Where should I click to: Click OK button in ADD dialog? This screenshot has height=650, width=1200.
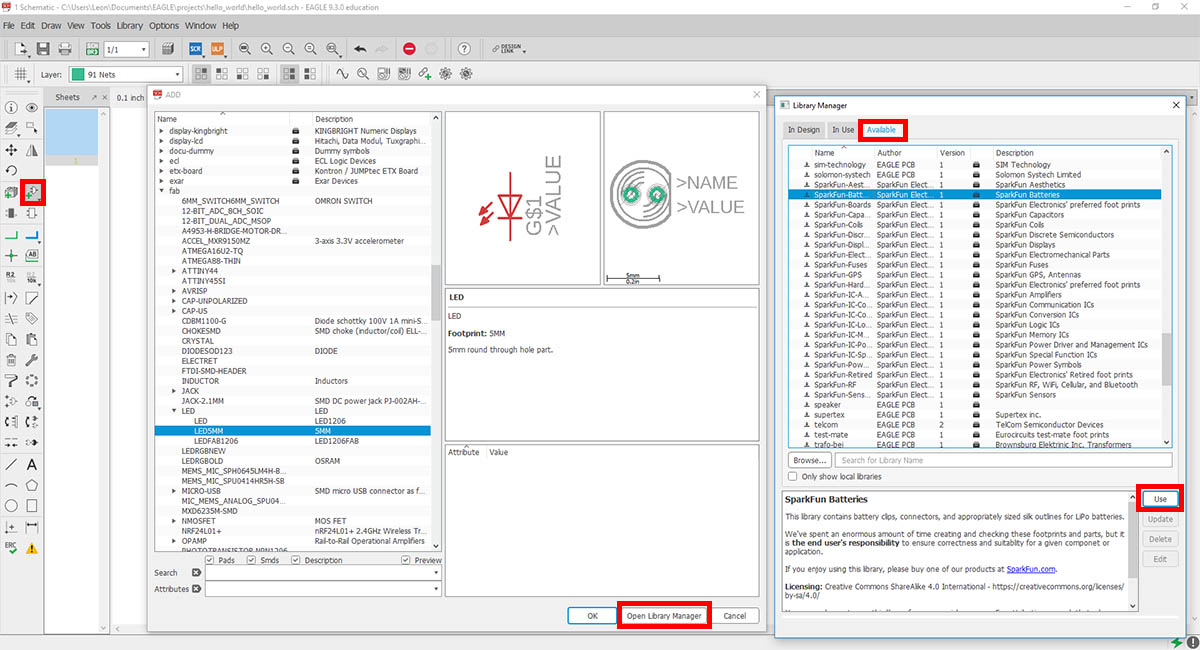(592, 616)
